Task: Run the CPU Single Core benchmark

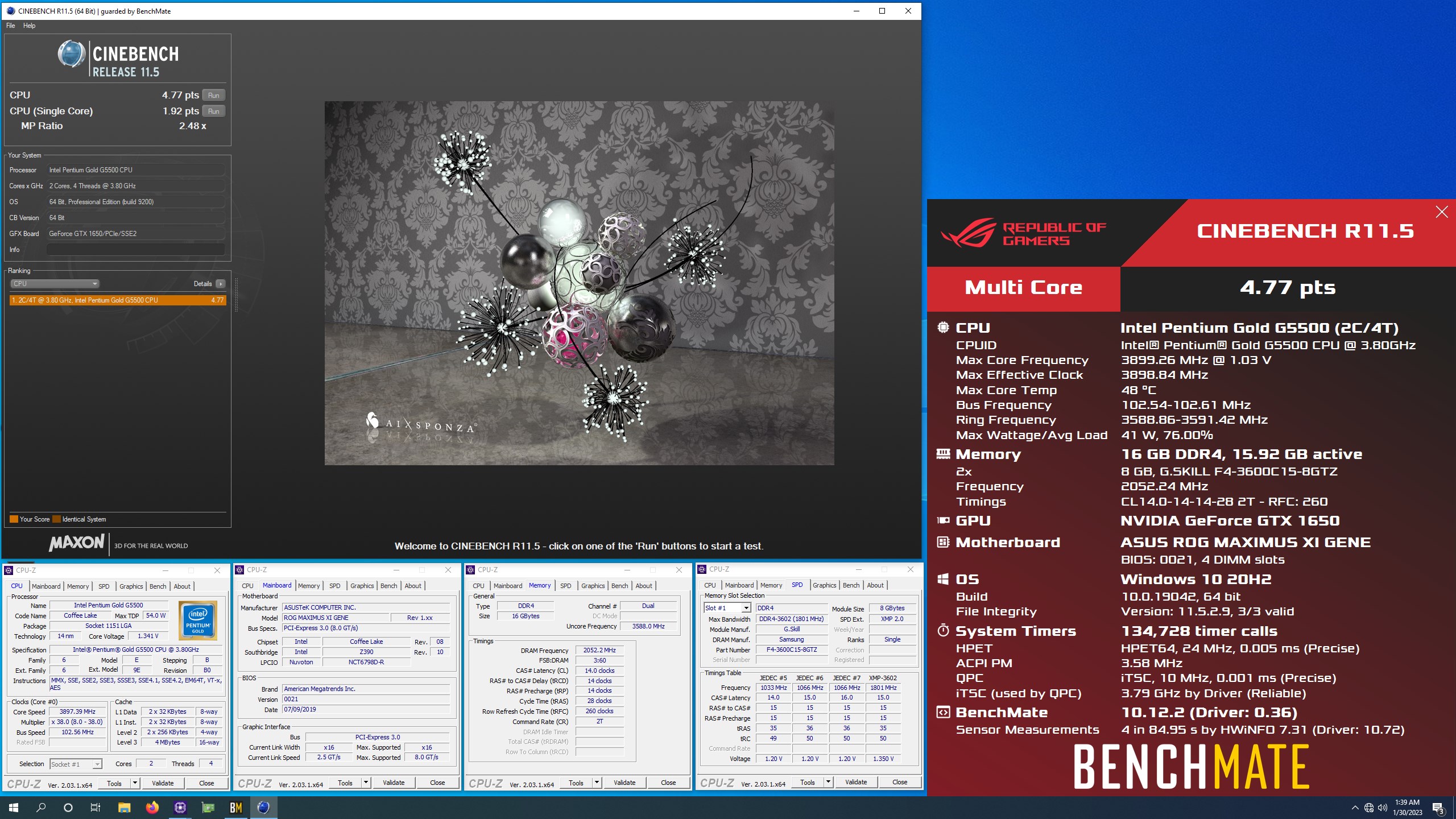Action: (x=214, y=111)
